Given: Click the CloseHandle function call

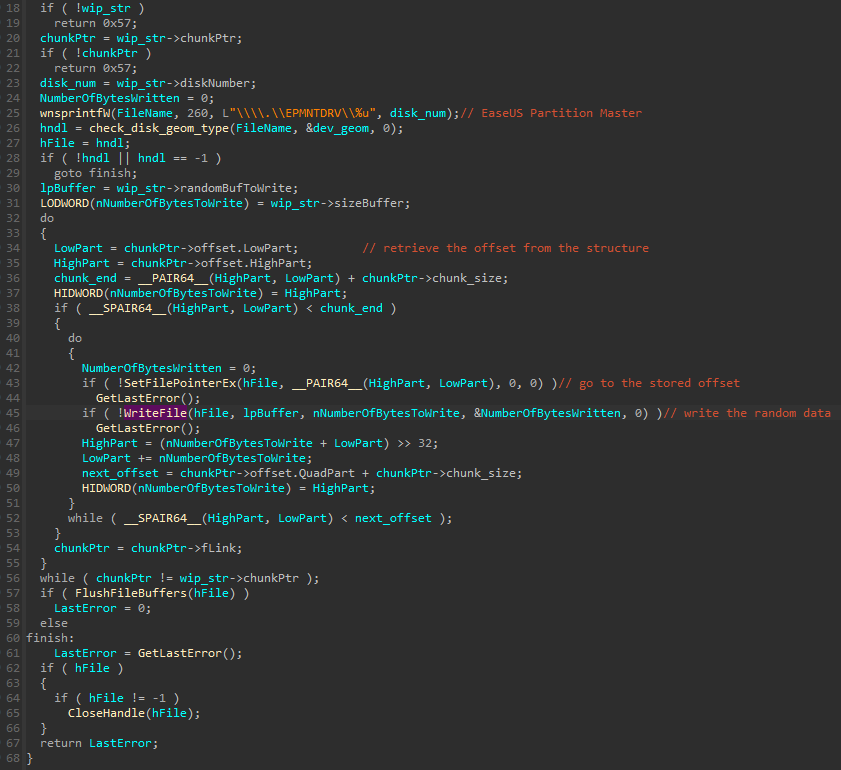Looking at the screenshot, I should (x=106, y=713).
